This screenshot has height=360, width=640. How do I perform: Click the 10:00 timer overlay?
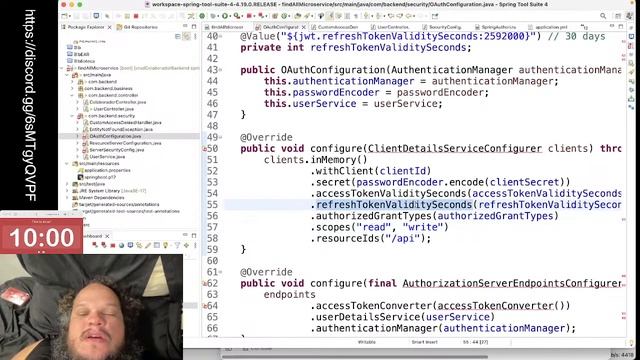tap(41, 238)
